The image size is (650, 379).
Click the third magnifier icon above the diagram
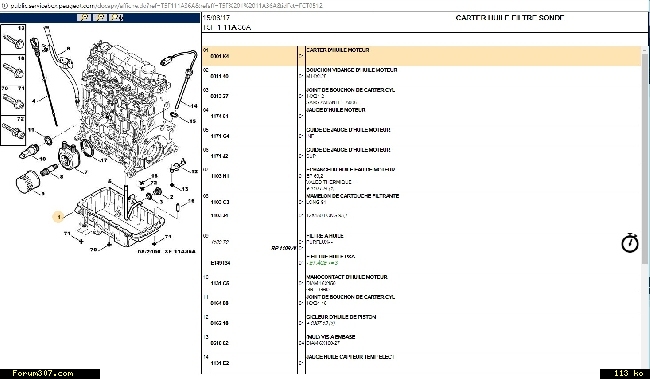pyautogui.click(x=116, y=18)
